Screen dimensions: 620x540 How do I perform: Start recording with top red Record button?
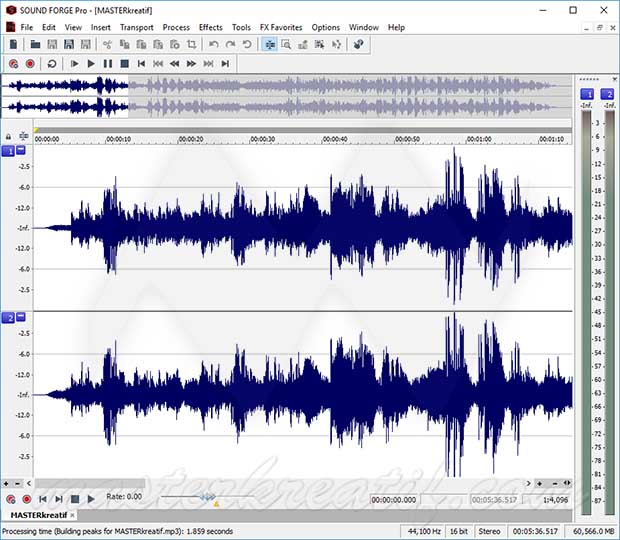tap(30, 64)
